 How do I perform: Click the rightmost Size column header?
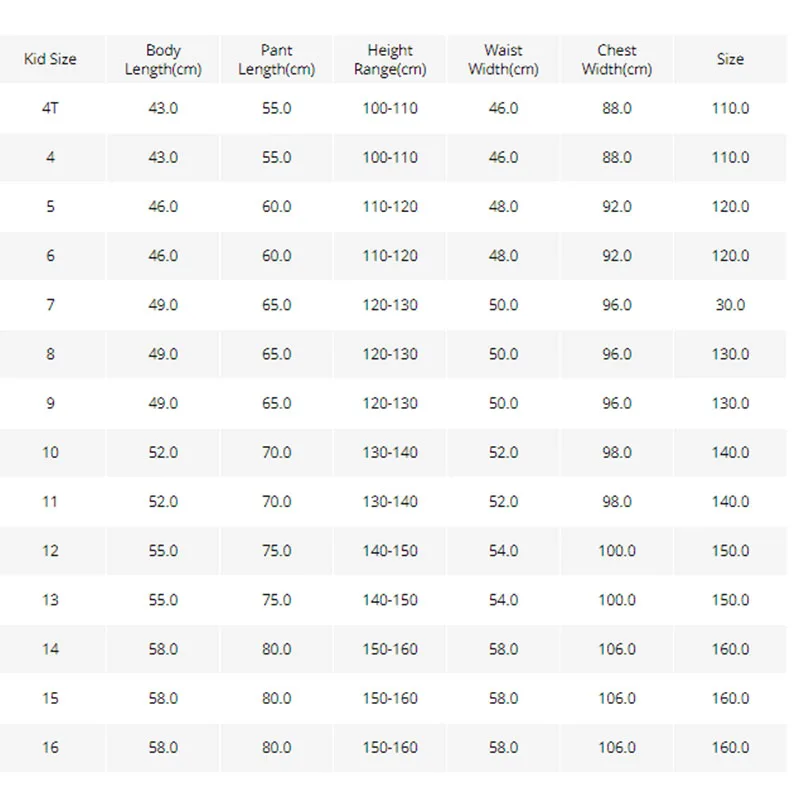(x=730, y=59)
